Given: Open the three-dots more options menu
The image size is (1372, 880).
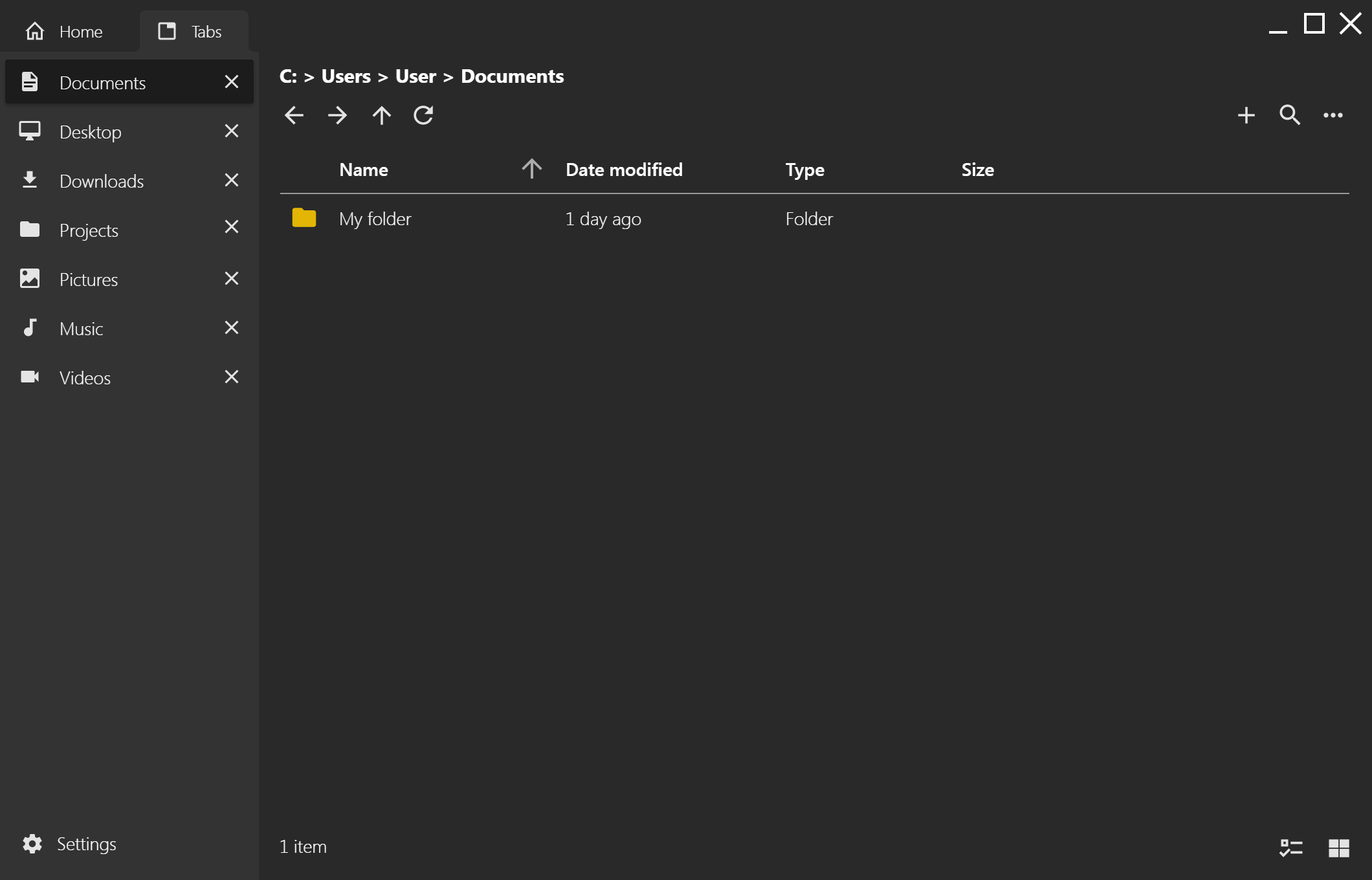Looking at the screenshot, I should pyautogui.click(x=1333, y=115).
